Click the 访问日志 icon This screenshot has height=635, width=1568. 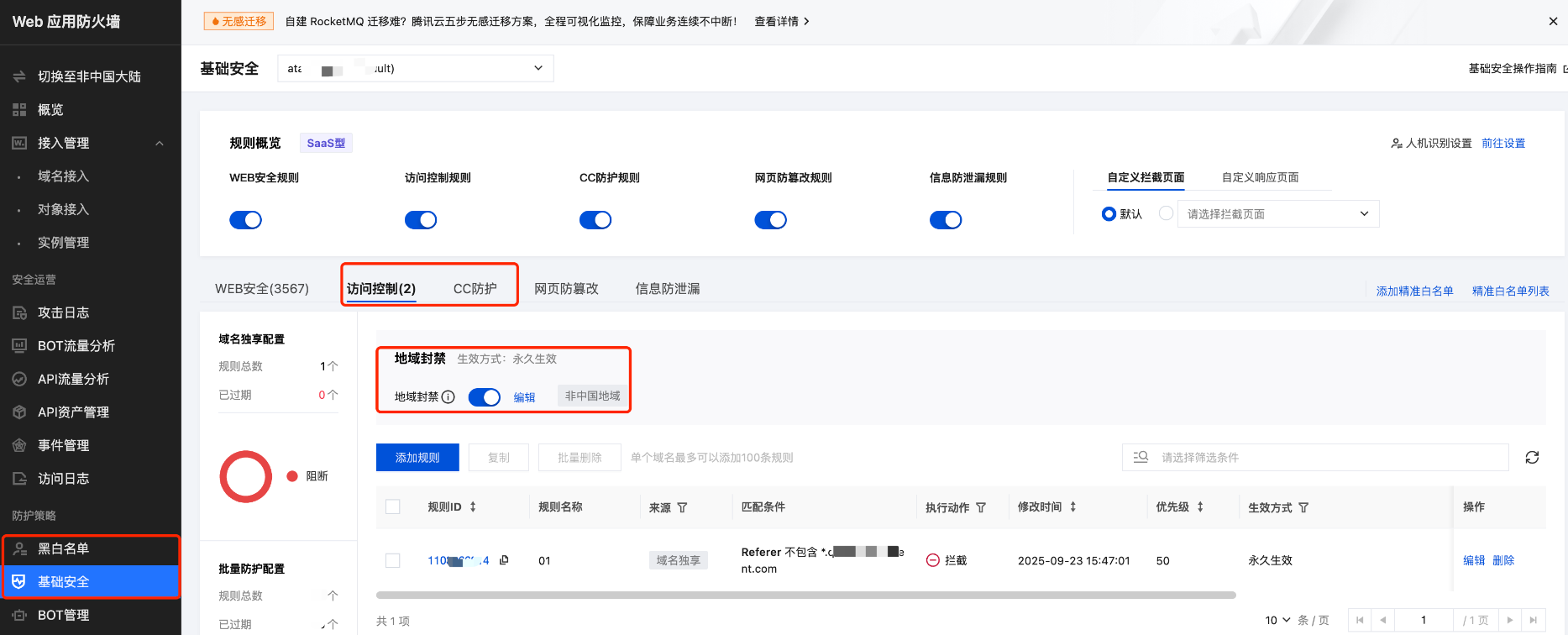point(19,479)
